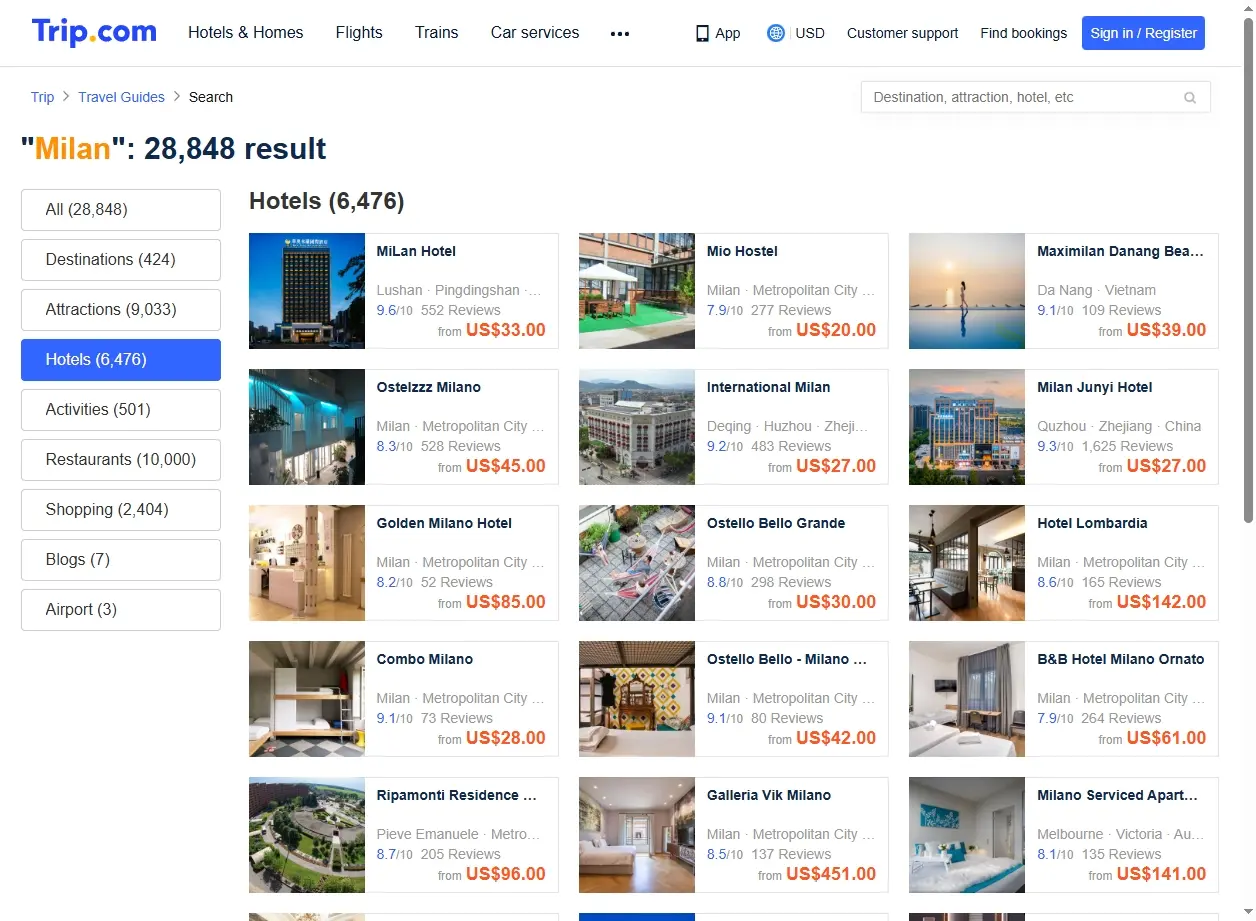Click Find bookings link
This screenshot has height=921, width=1256.
point(1024,33)
